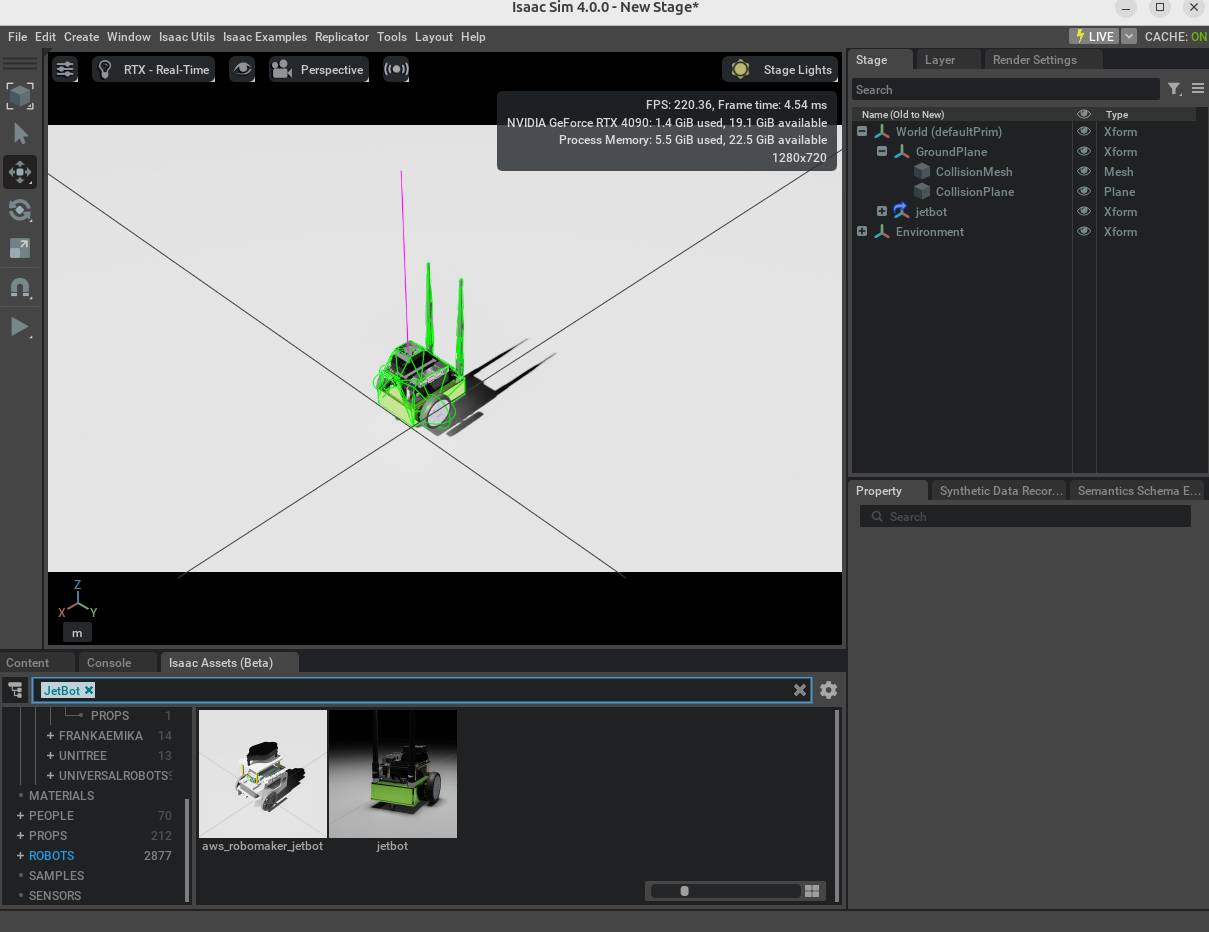Select the MATERIALS category
This screenshot has height=932, width=1209.
(x=61, y=795)
